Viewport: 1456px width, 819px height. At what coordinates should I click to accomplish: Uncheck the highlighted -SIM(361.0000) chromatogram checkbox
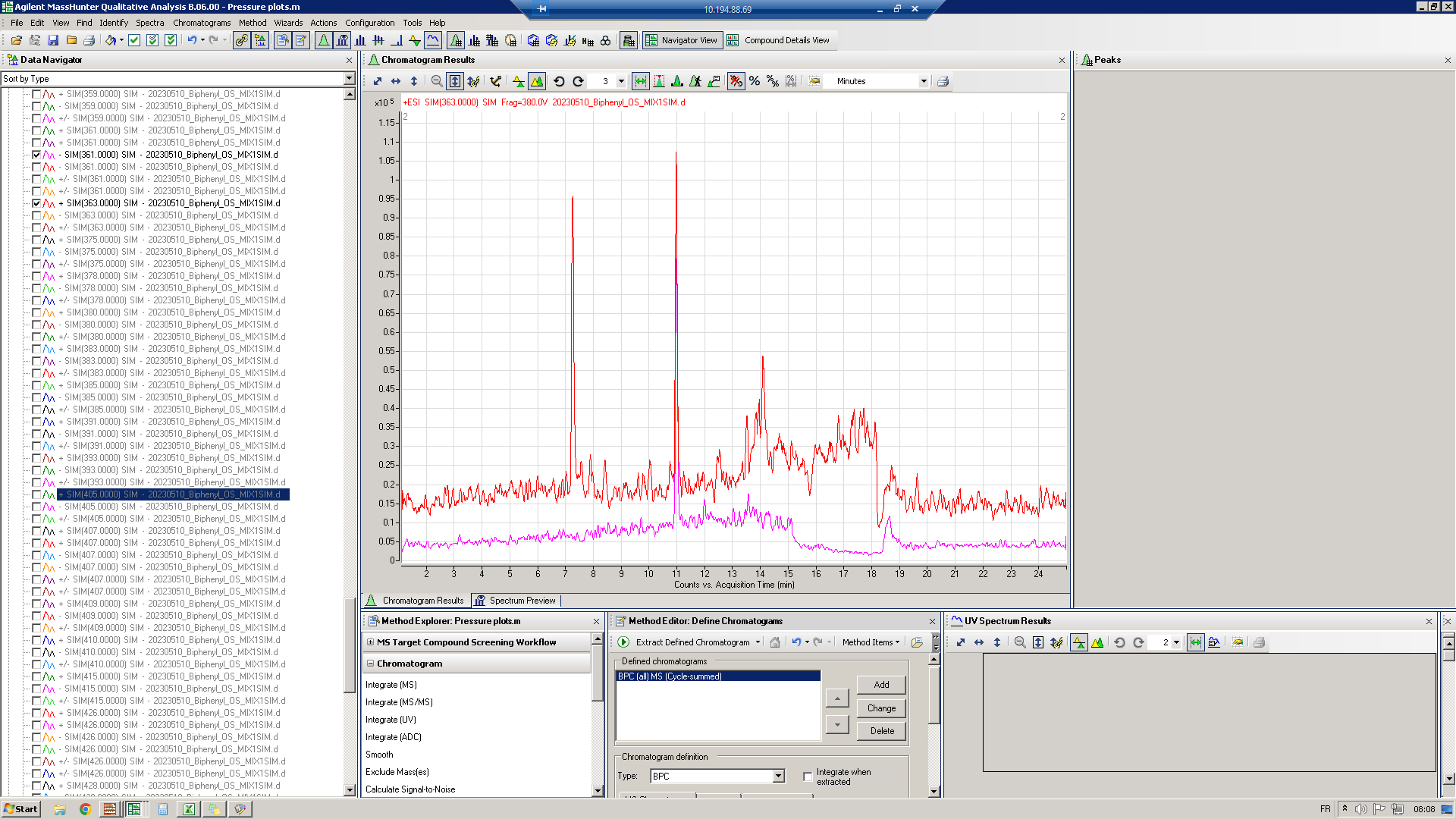[x=36, y=155]
